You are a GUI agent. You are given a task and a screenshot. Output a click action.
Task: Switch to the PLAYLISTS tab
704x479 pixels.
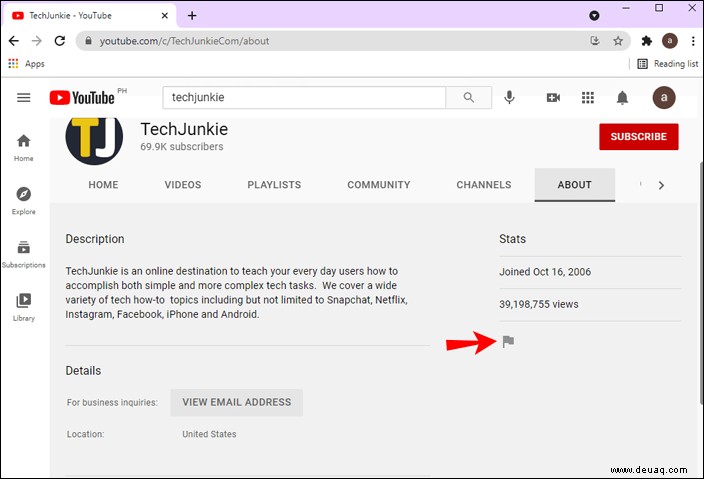[x=274, y=185]
